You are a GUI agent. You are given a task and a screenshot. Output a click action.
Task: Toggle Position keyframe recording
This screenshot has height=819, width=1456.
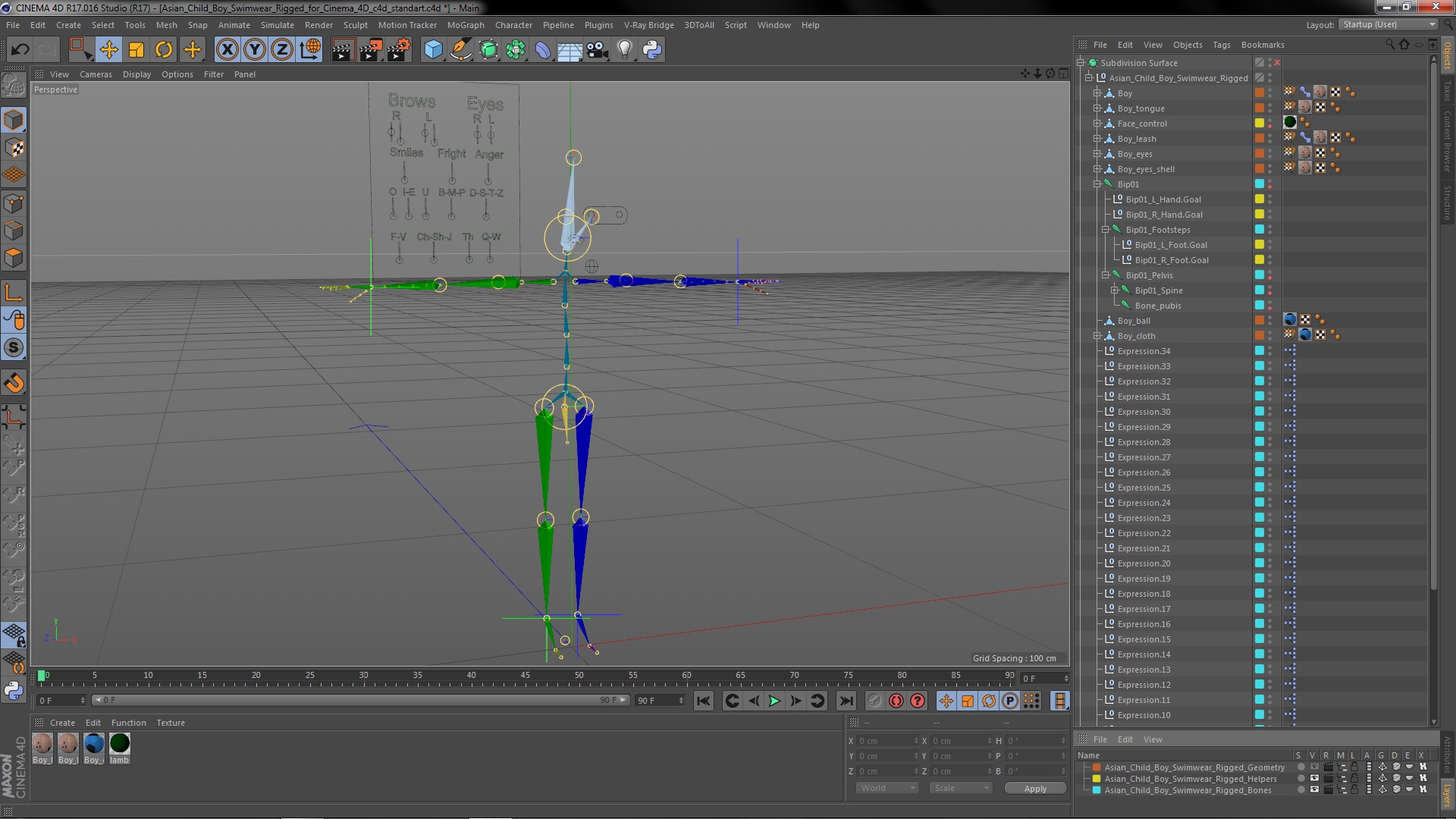946,701
